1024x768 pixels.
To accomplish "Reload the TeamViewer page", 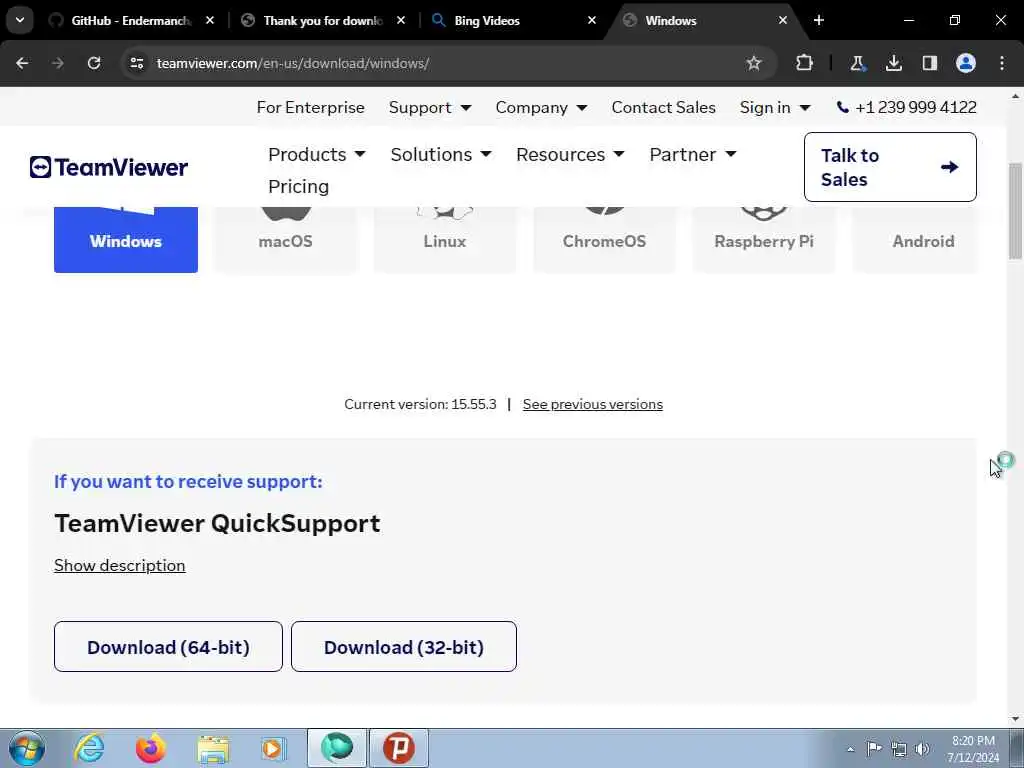I will (x=94, y=63).
